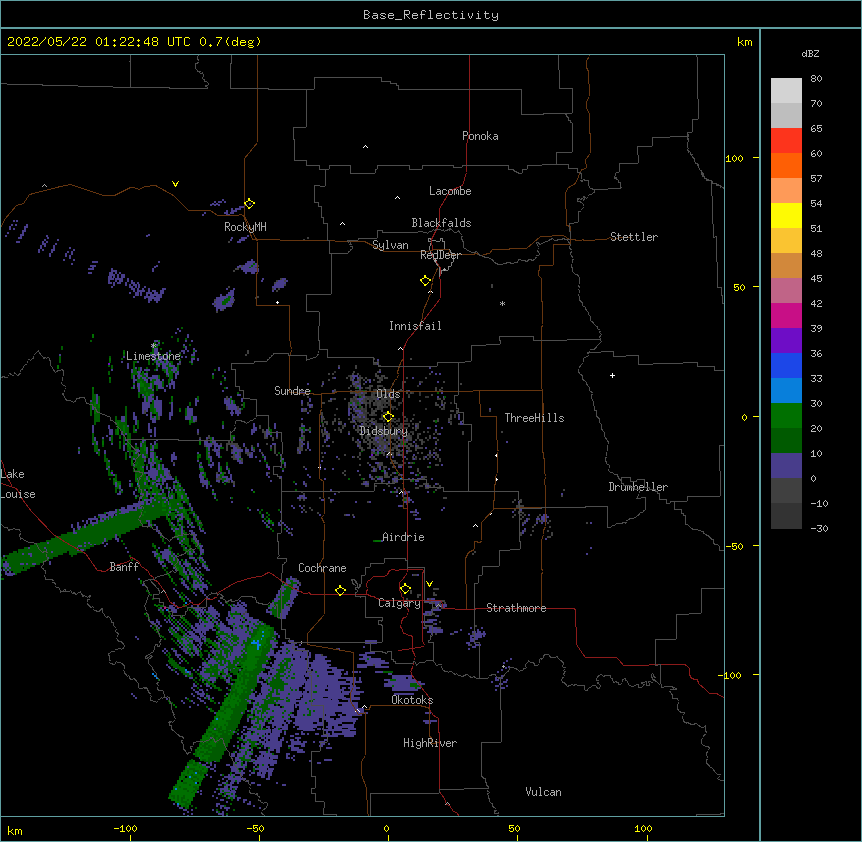Click the -50 tick on horizontal axis
The image size is (862, 842).
point(255,828)
